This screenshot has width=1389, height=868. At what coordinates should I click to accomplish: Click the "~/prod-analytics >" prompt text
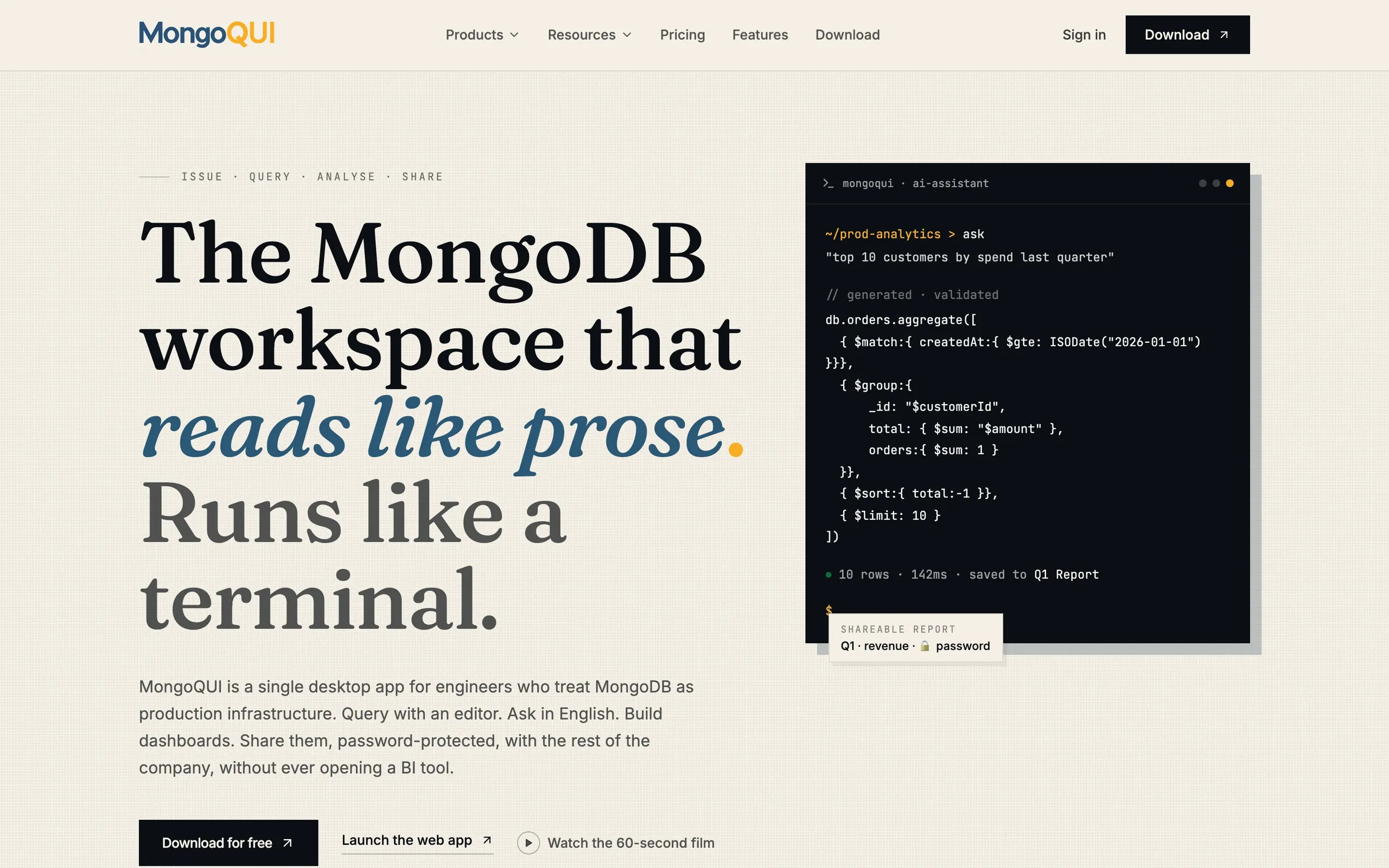[890, 234]
